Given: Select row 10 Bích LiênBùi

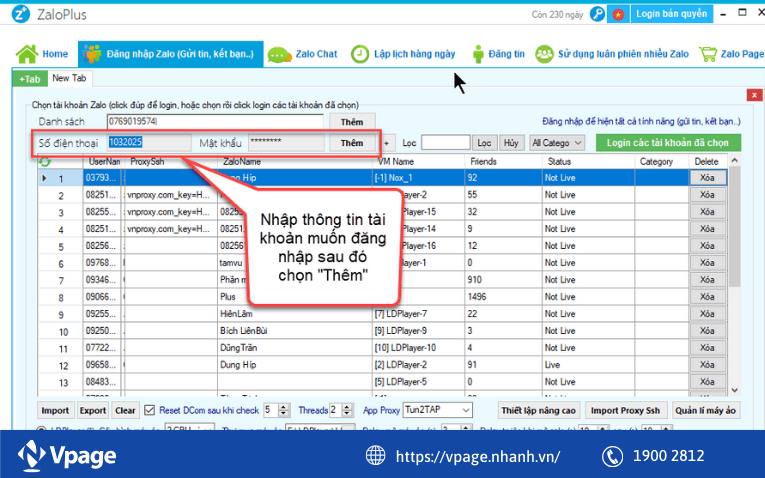Looking at the screenshot, I should [382, 331].
